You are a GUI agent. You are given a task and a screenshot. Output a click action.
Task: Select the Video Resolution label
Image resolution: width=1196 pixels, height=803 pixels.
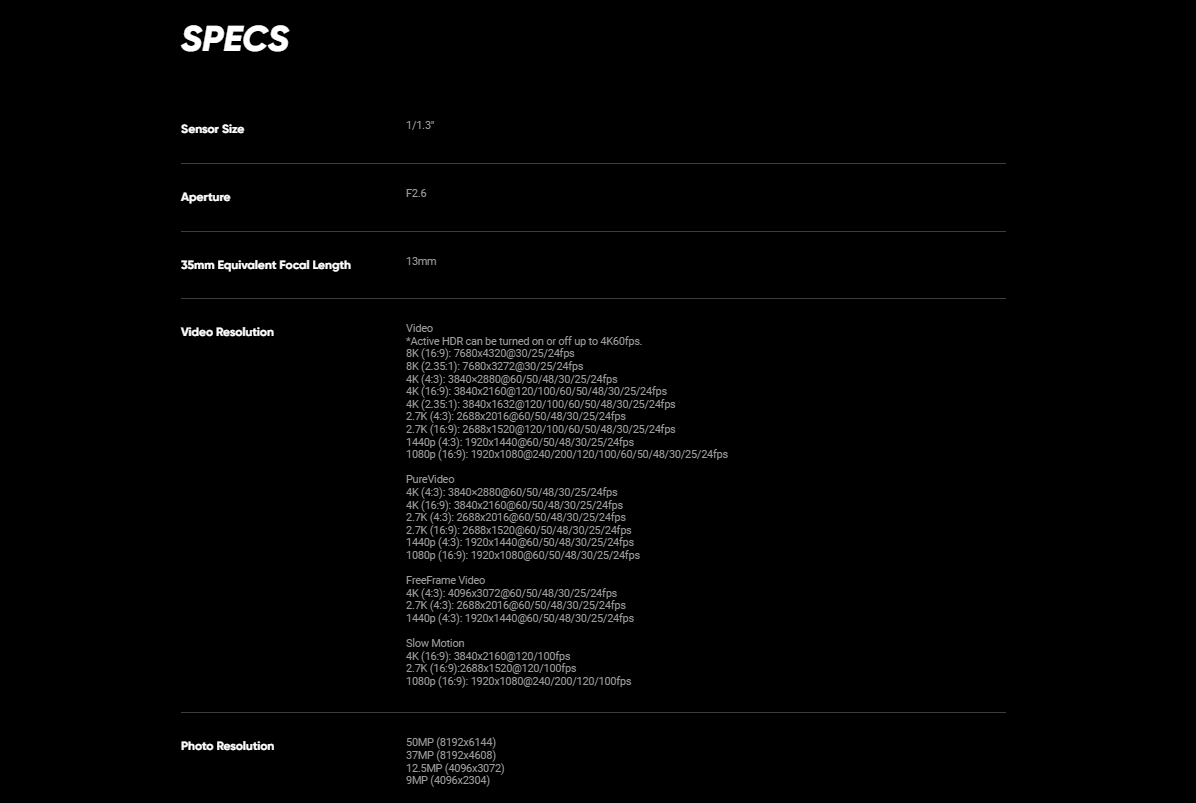[x=227, y=332]
